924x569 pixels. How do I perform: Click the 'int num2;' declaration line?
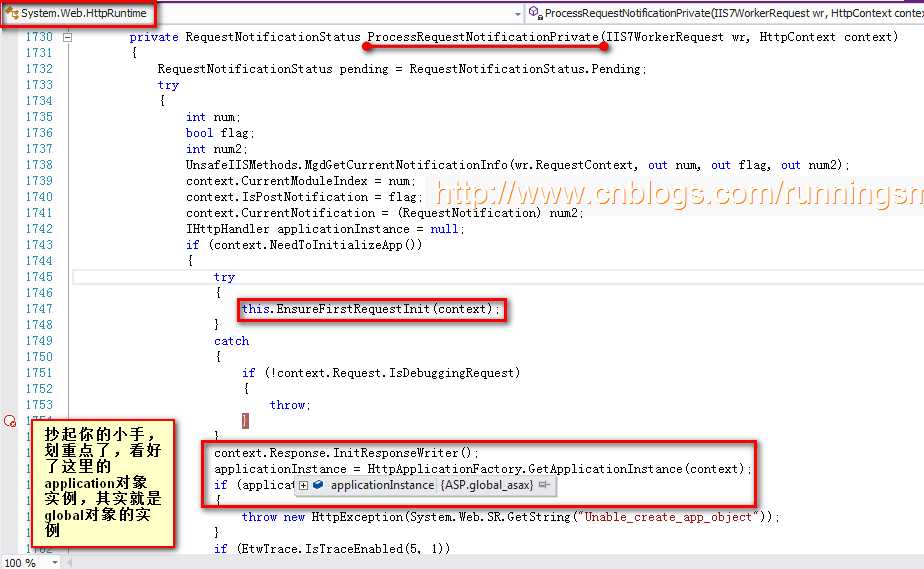pyautogui.click(x=216, y=149)
